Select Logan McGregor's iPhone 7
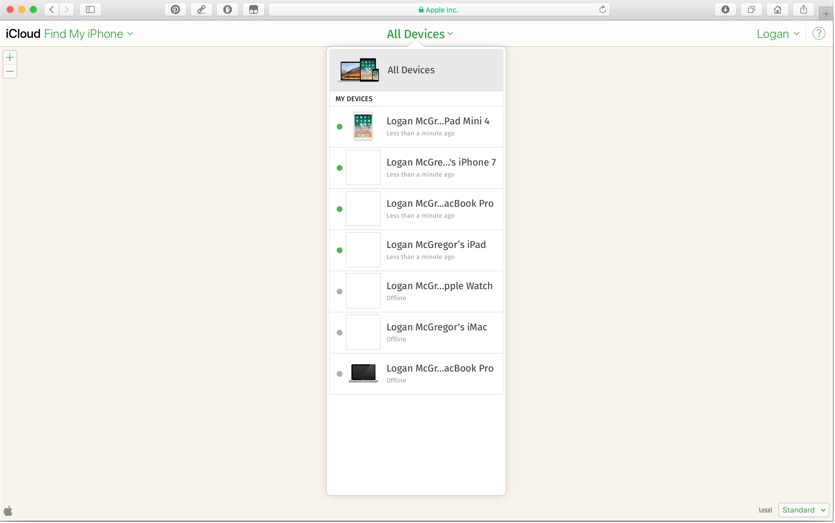Screen dimensions: 835x523 [x=416, y=168]
